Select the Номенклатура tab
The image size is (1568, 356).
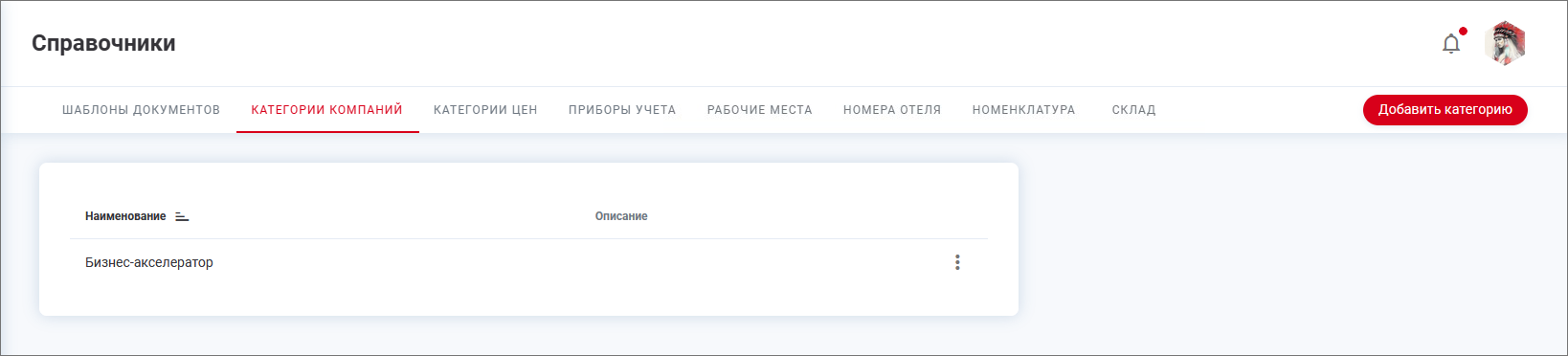point(1024,110)
